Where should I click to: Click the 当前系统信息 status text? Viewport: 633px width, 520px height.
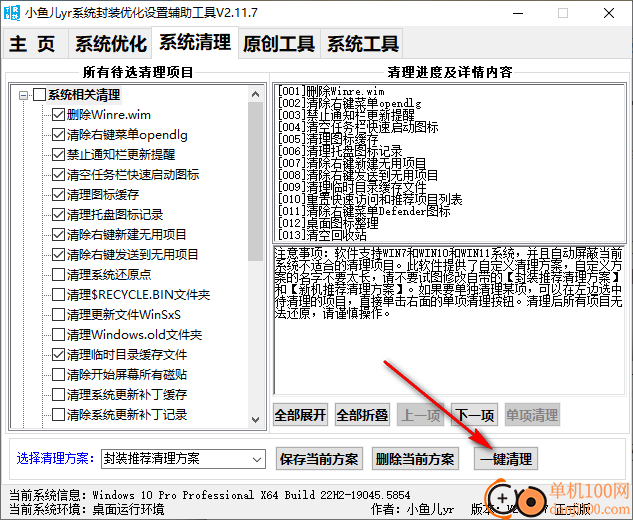(x=210, y=495)
